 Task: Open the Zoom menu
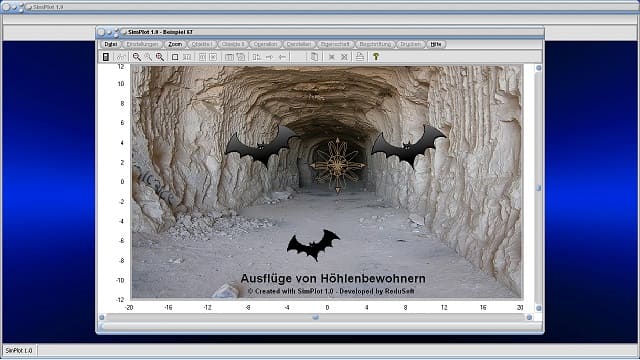pyautogui.click(x=175, y=44)
